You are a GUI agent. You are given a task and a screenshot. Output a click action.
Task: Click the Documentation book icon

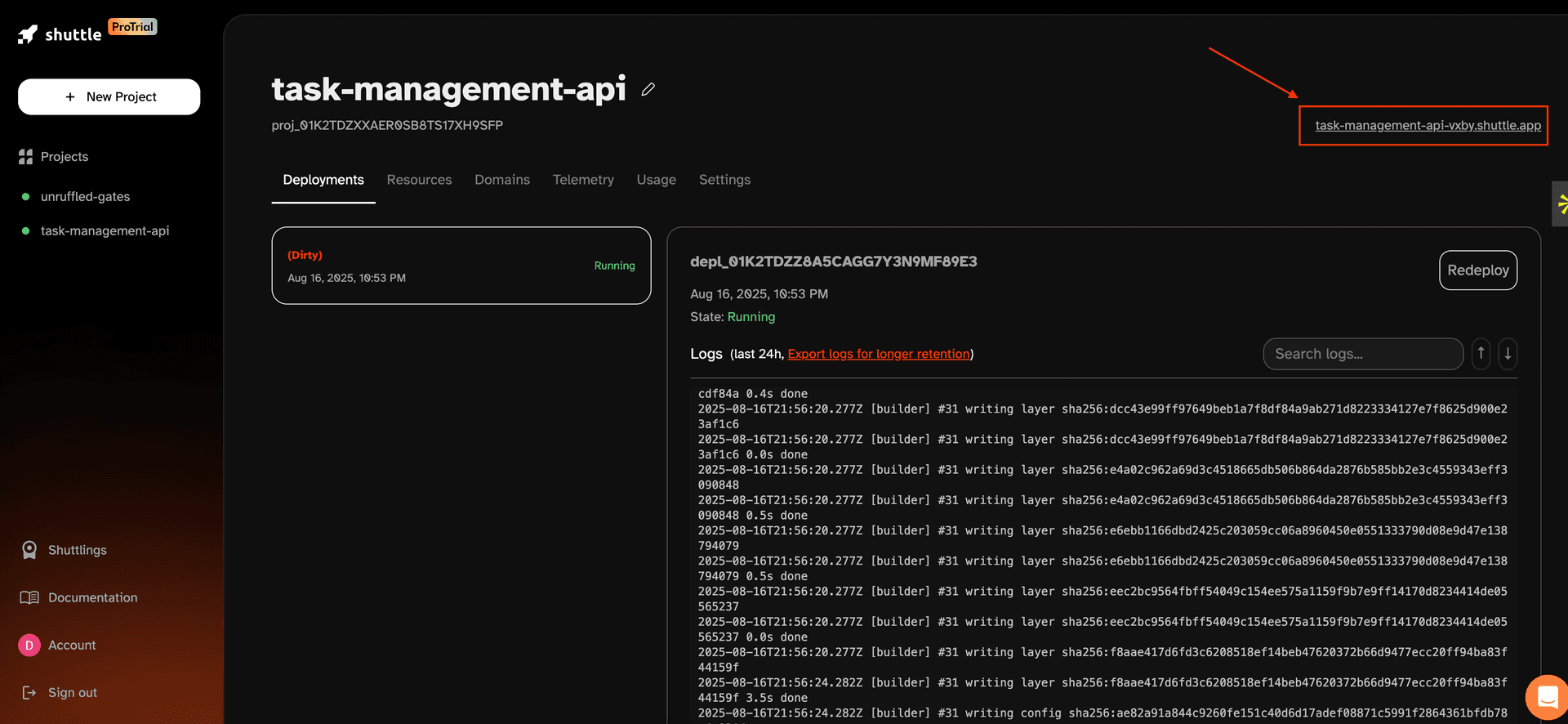[29, 597]
